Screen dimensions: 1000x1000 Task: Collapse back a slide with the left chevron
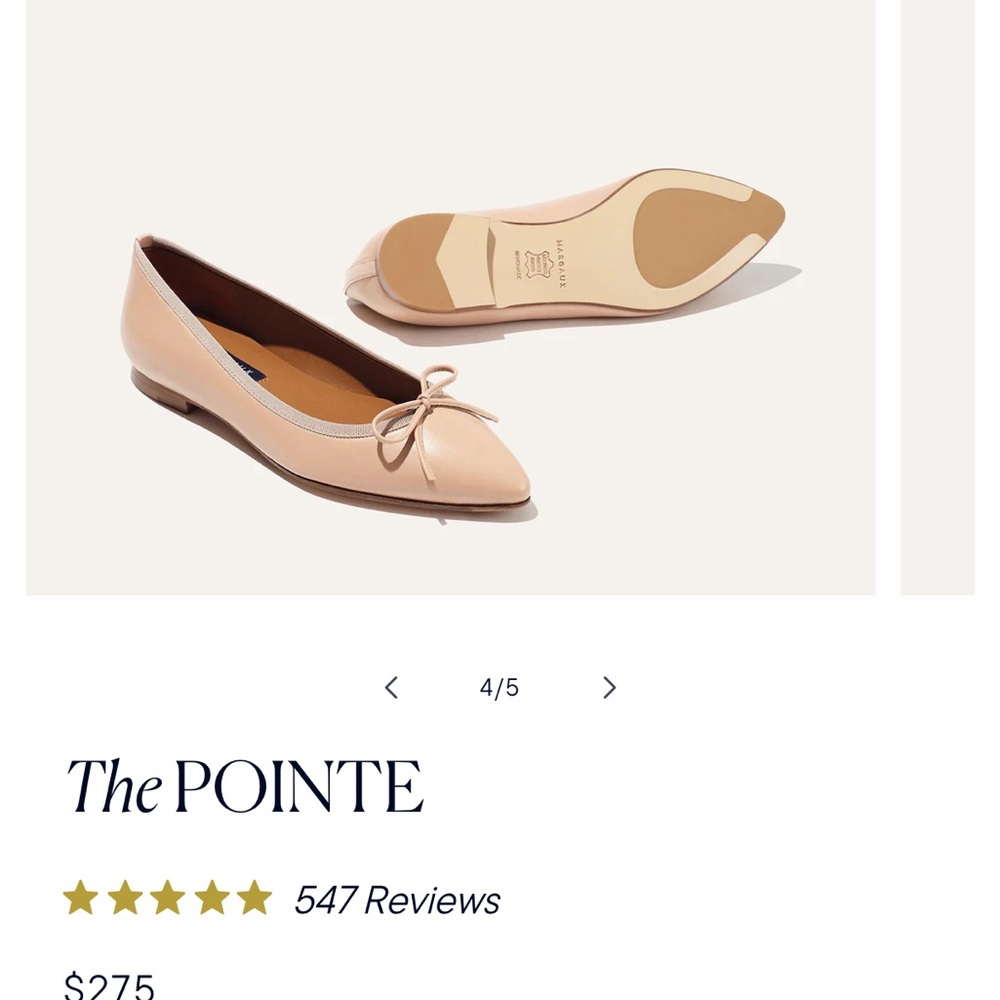tap(391, 687)
